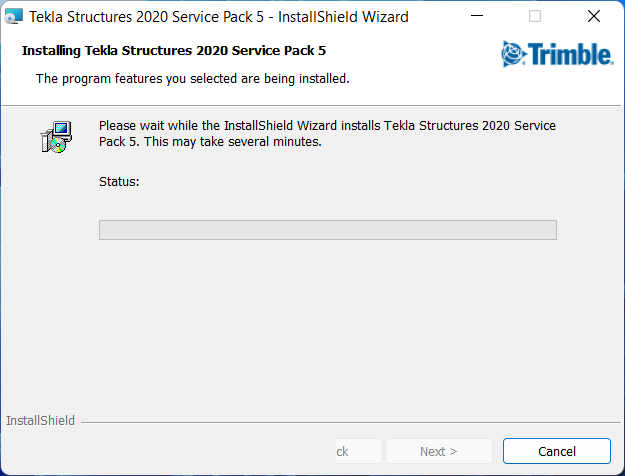Click the computer and CD setup icon

(x=56, y=137)
